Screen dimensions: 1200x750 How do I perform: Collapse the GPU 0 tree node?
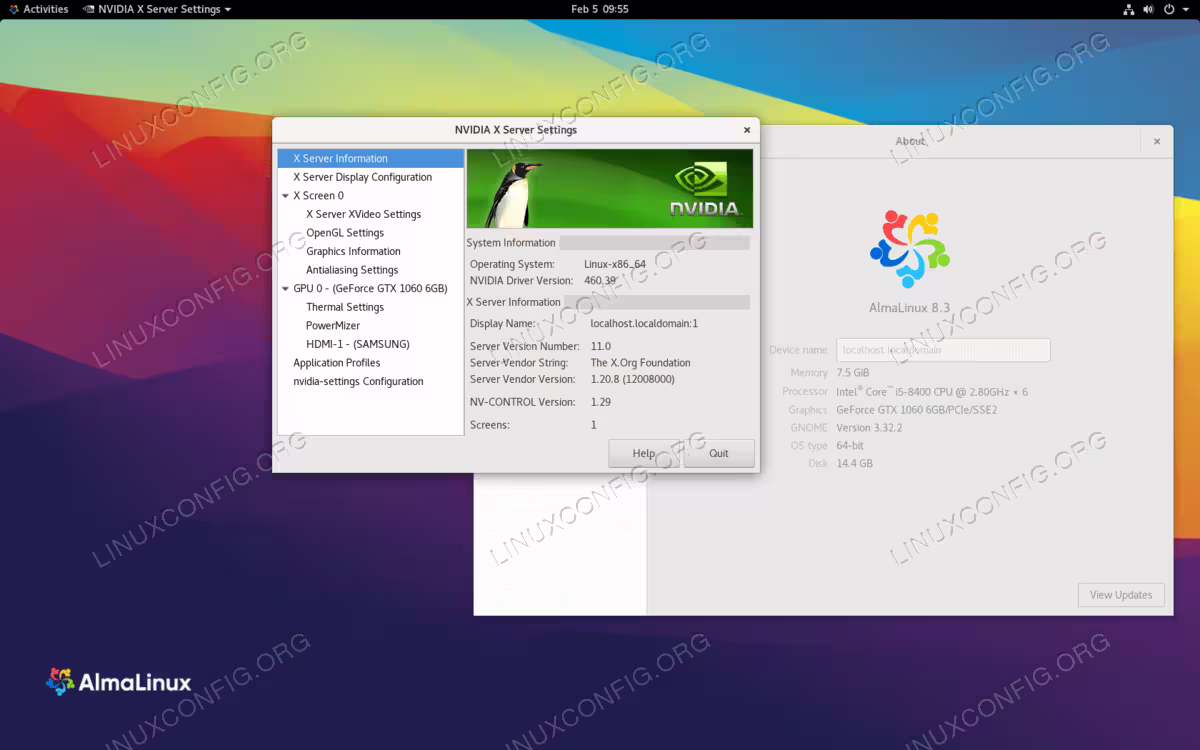click(x=285, y=289)
